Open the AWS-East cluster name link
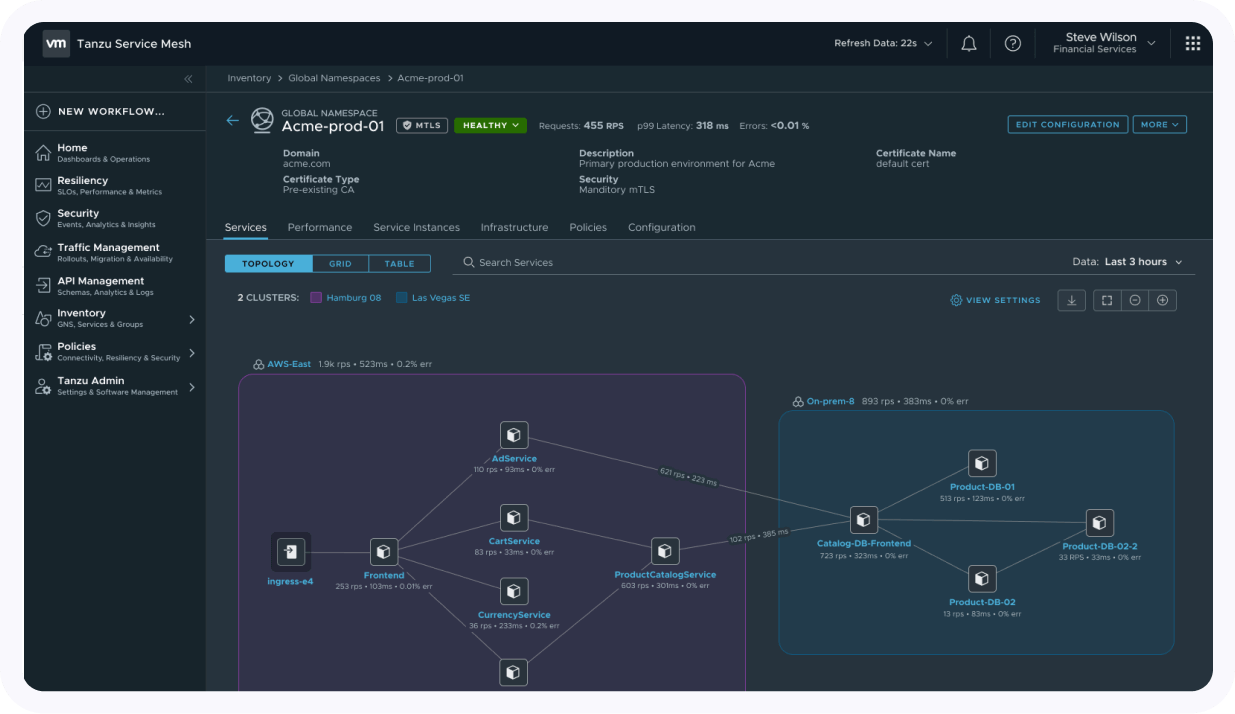This screenshot has width=1235, height=714. pos(289,365)
